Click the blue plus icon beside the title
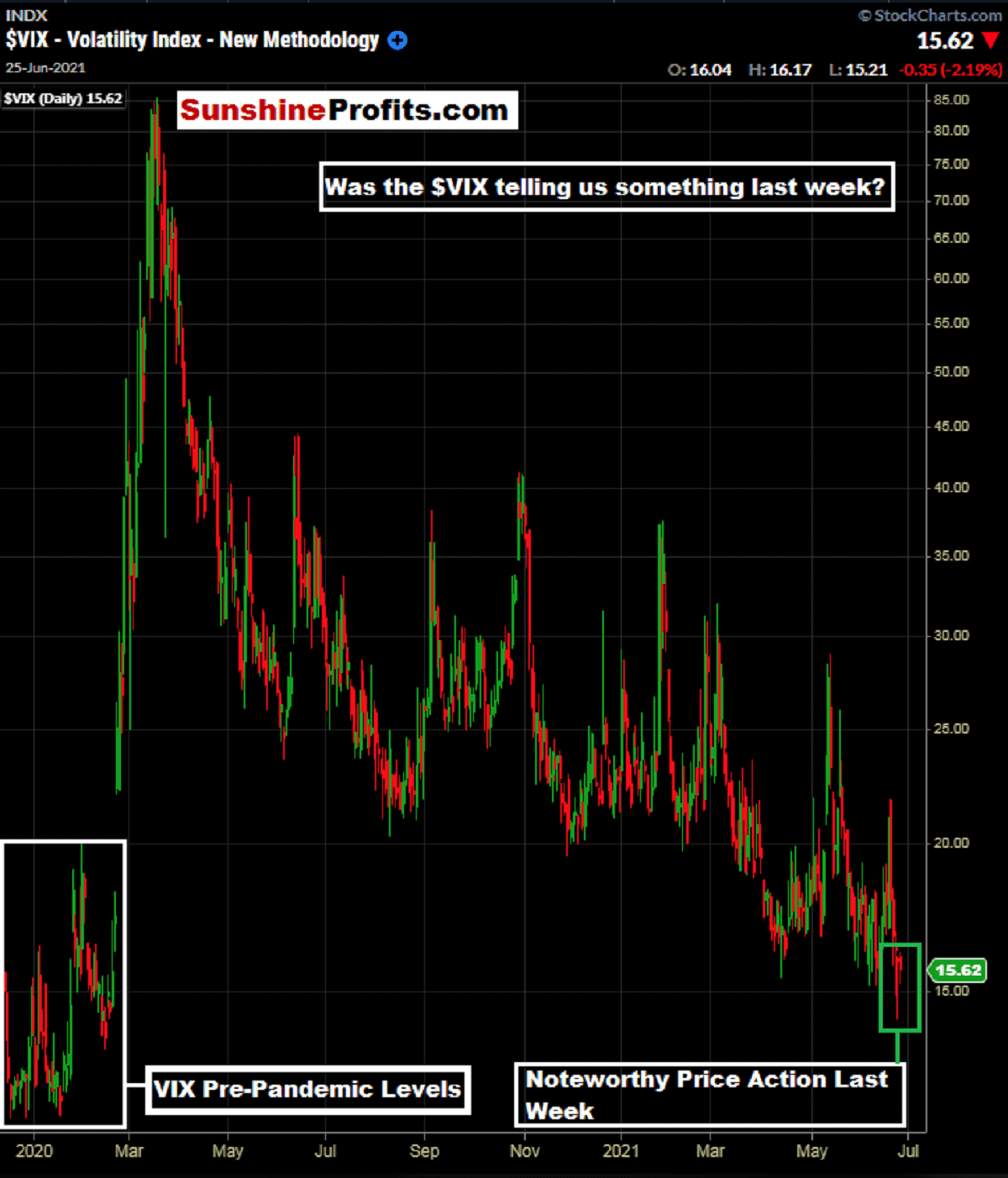 pos(397,40)
